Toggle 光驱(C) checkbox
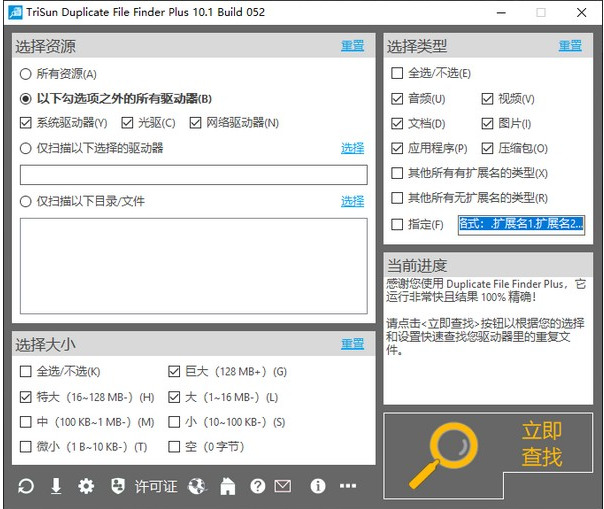 127,123
